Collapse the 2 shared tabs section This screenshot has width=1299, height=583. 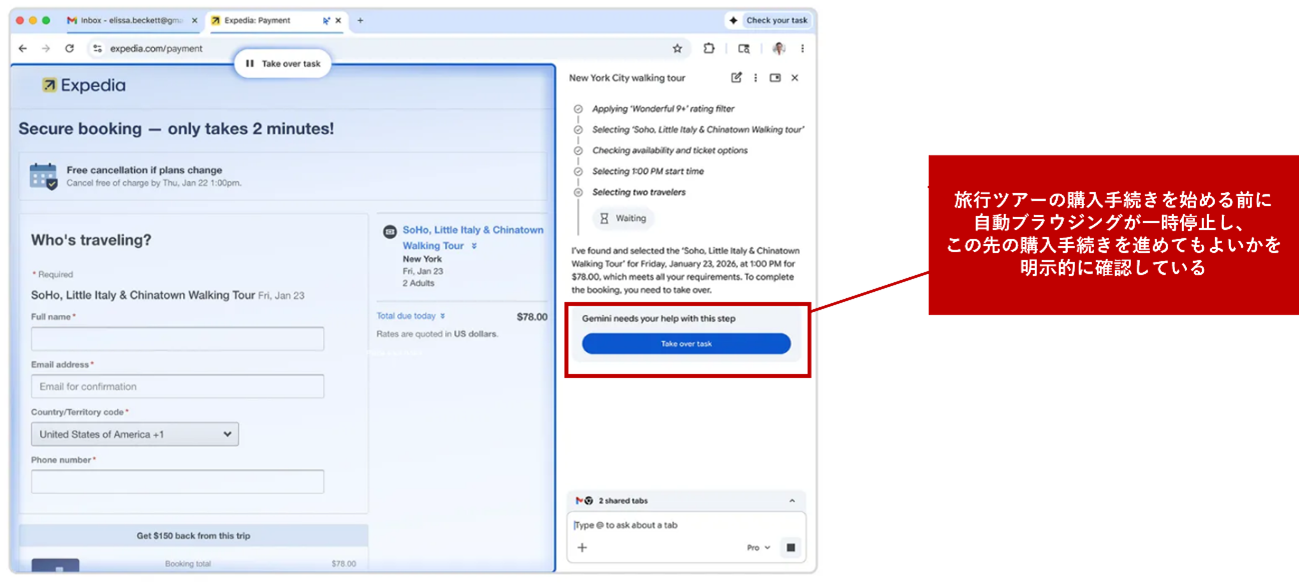point(792,500)
